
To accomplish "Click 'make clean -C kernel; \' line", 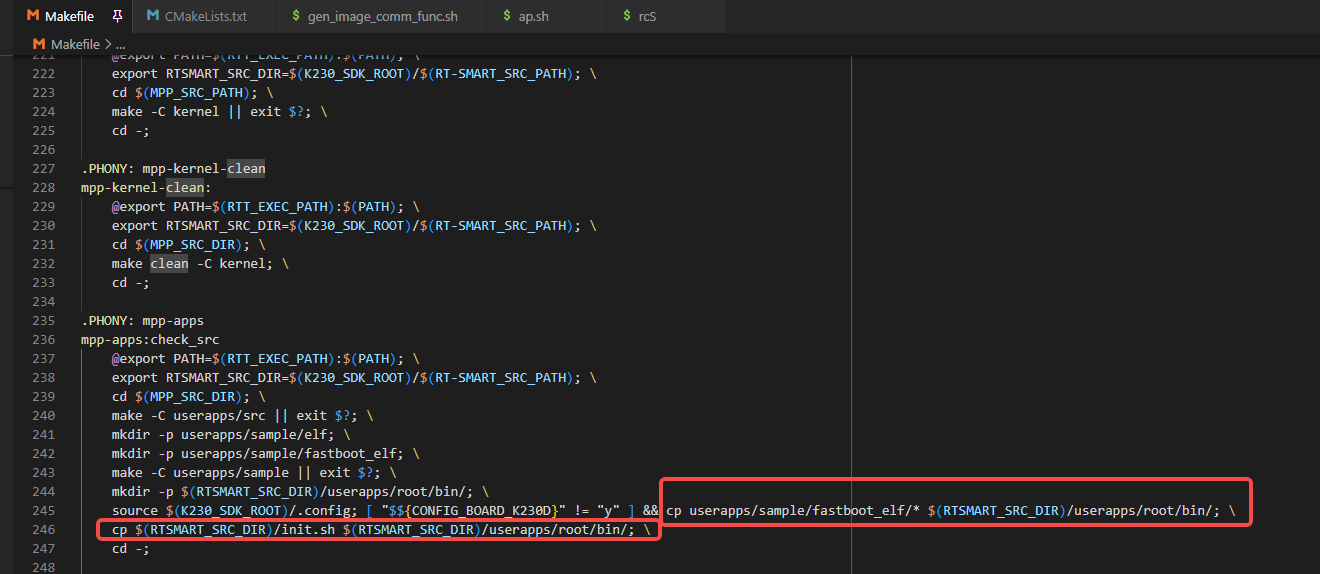I will click(x=200, y=263).
